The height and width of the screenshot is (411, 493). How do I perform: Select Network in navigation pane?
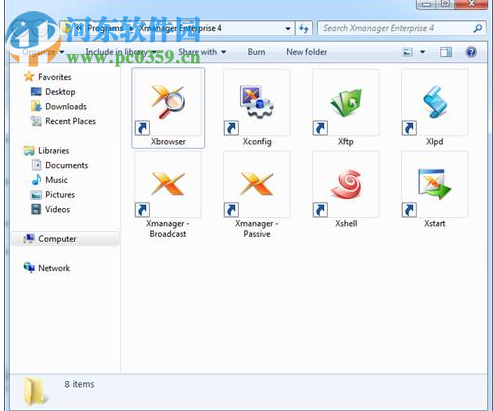point(47,268)
